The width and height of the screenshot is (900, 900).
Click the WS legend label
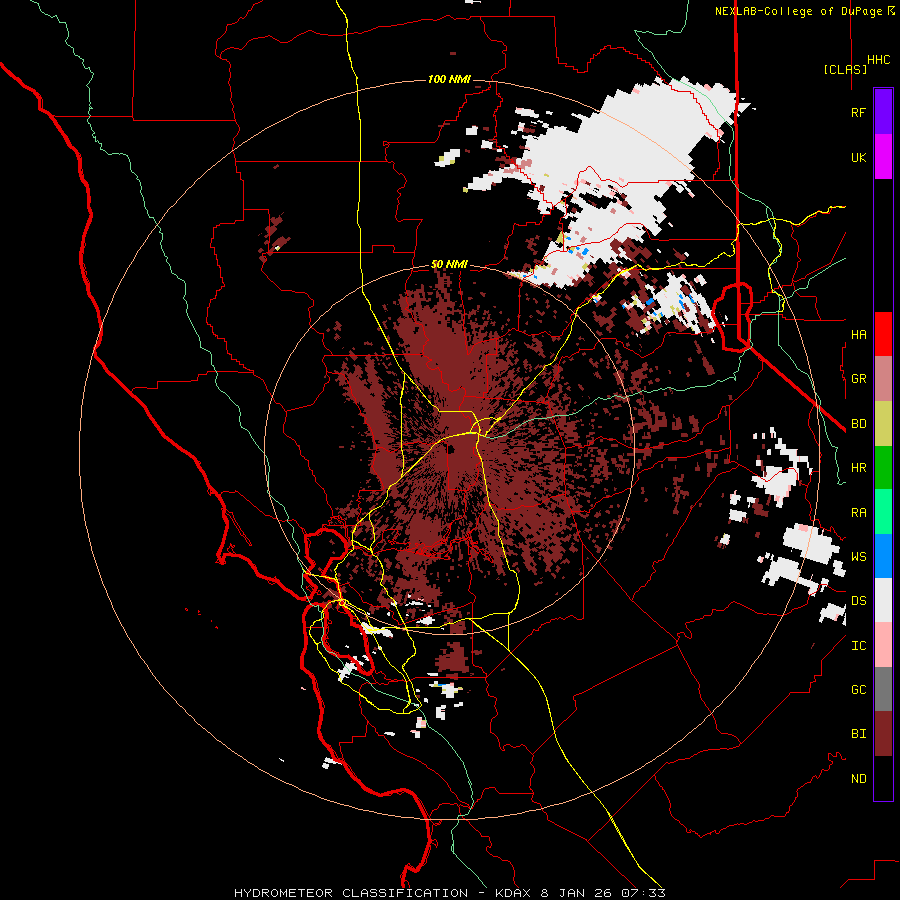[x=859, y=557]
